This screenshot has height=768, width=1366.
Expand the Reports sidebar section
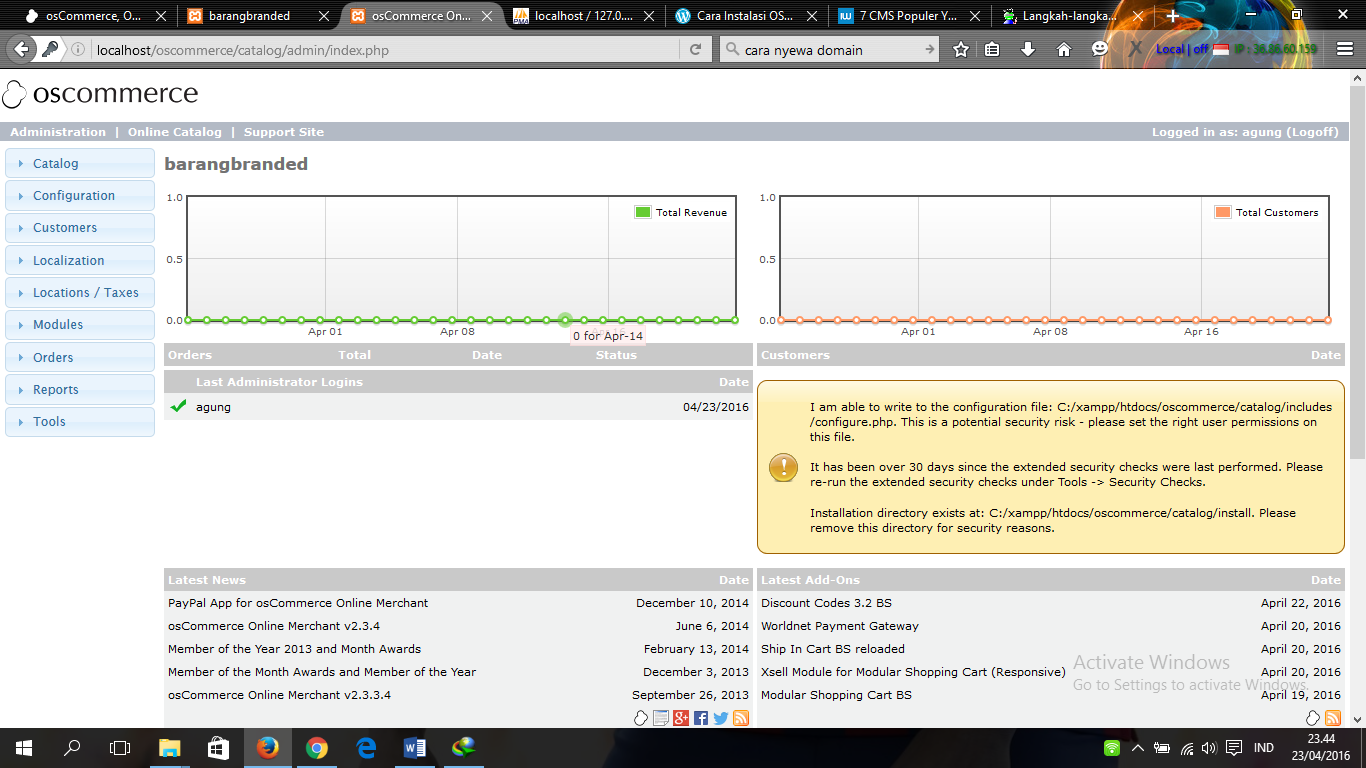point(80,389)
